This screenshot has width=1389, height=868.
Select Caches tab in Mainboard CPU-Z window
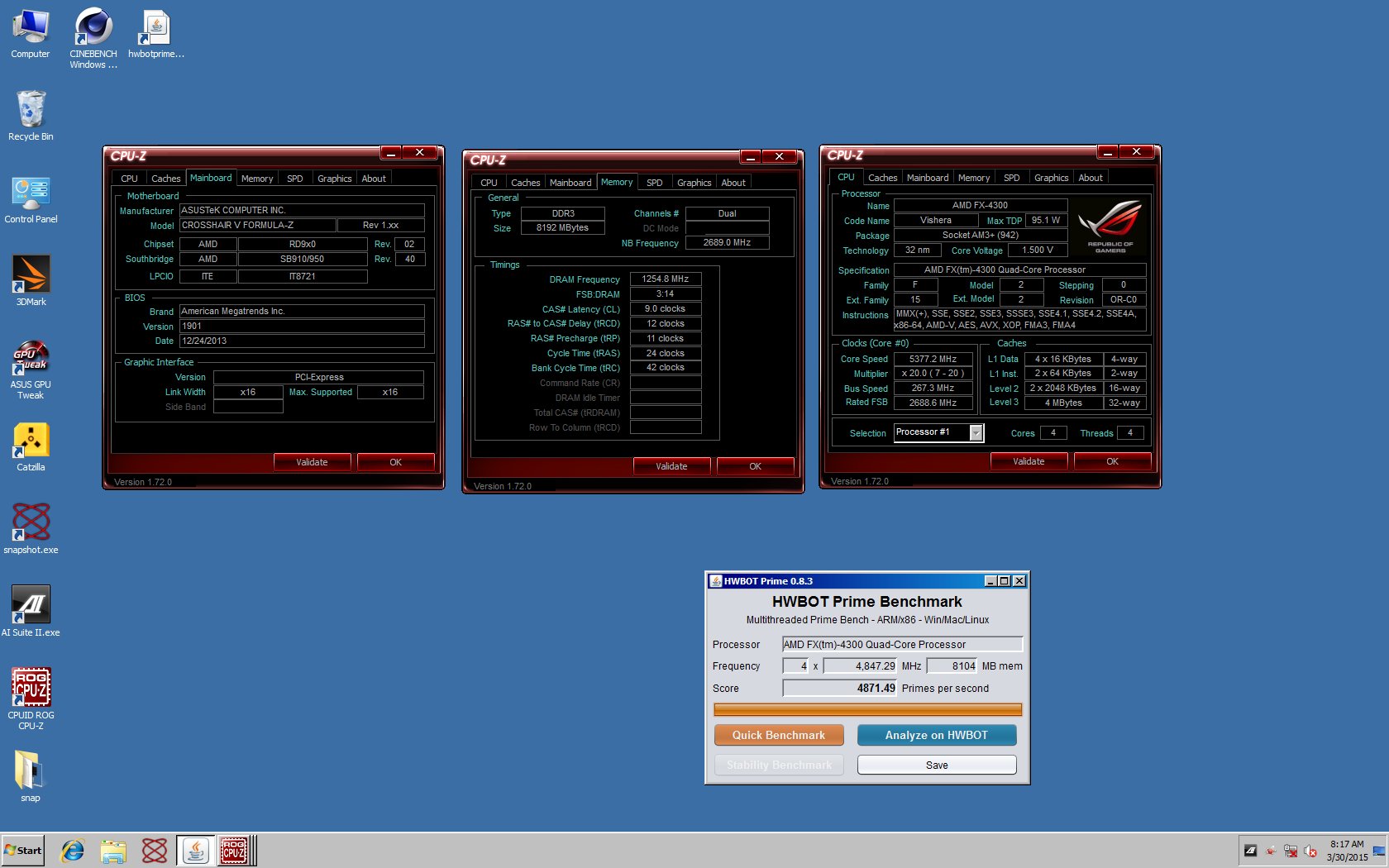click(x=165, y=179)
